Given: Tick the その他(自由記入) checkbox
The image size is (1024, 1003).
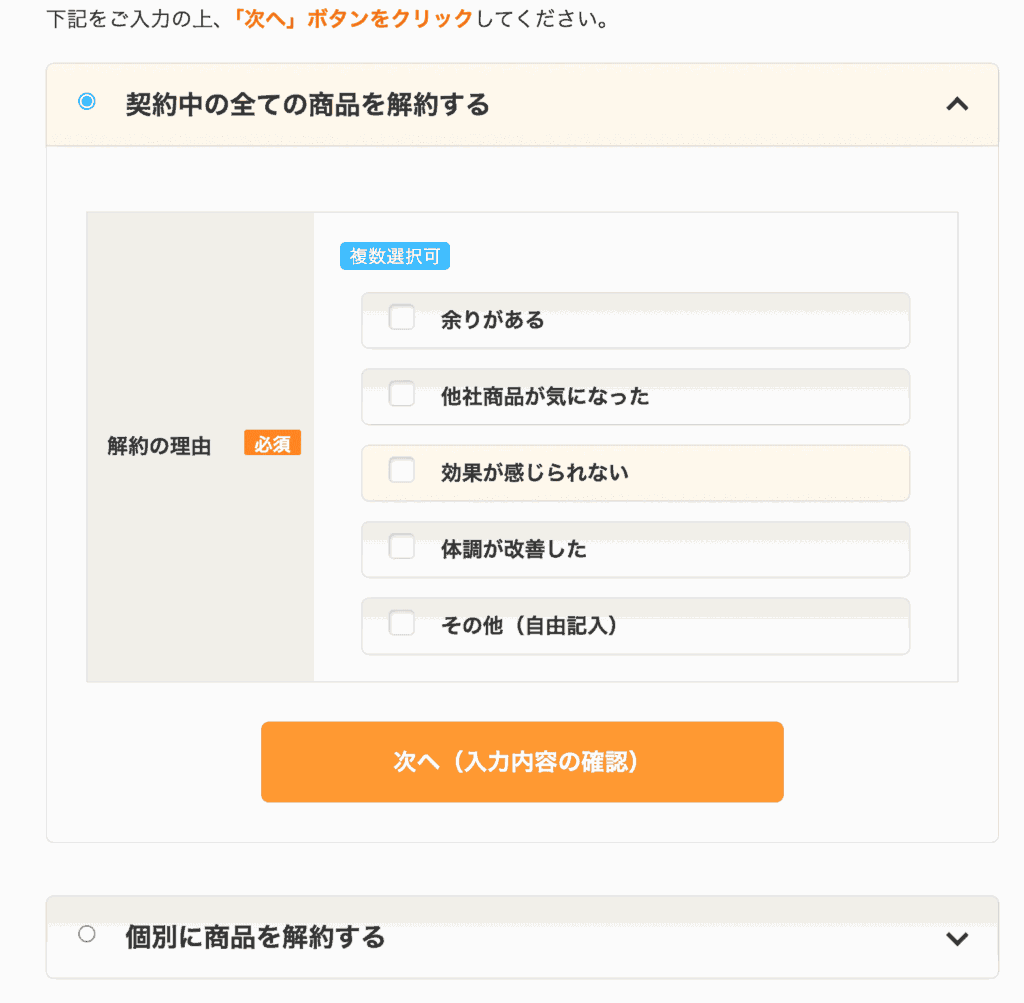Looking at the screenshot, I should [402, 623].
